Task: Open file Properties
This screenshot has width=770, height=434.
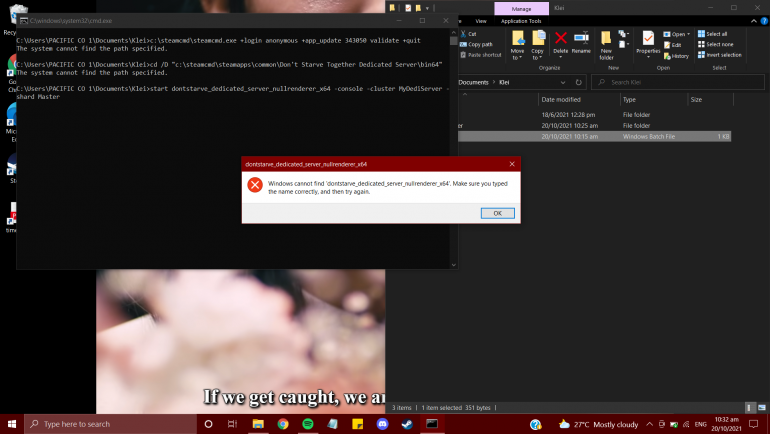Action: (x=648, y=44)
